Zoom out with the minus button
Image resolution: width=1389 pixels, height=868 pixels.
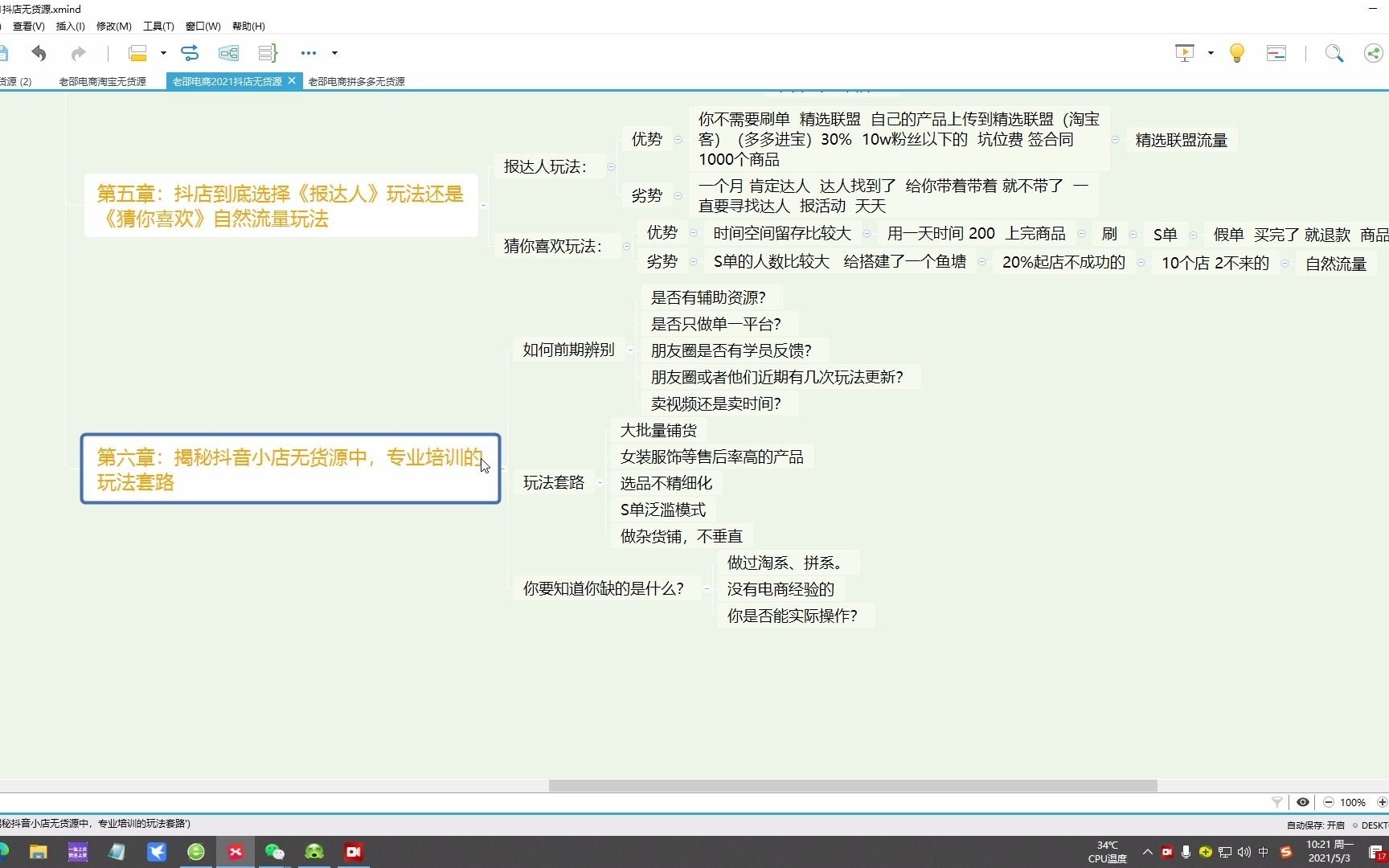1329,802
